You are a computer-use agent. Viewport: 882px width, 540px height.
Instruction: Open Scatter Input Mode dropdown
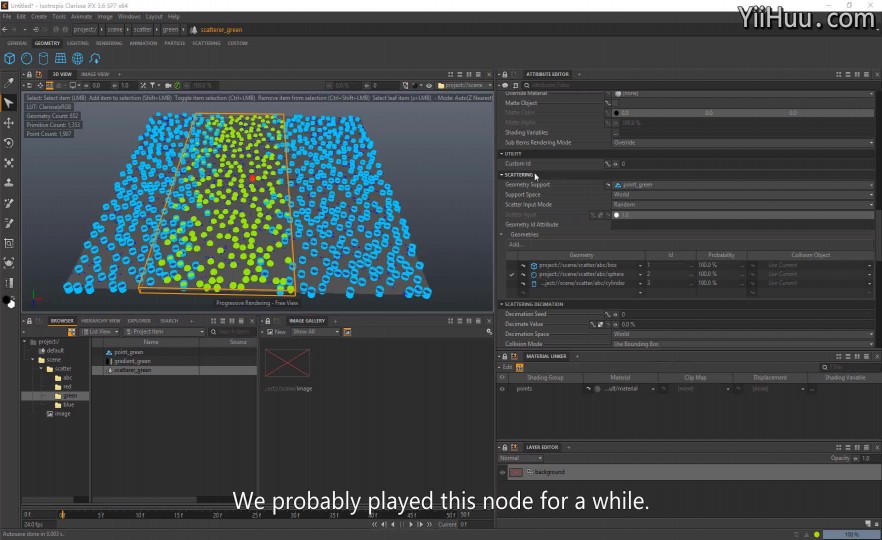click(x=742, y=205)
